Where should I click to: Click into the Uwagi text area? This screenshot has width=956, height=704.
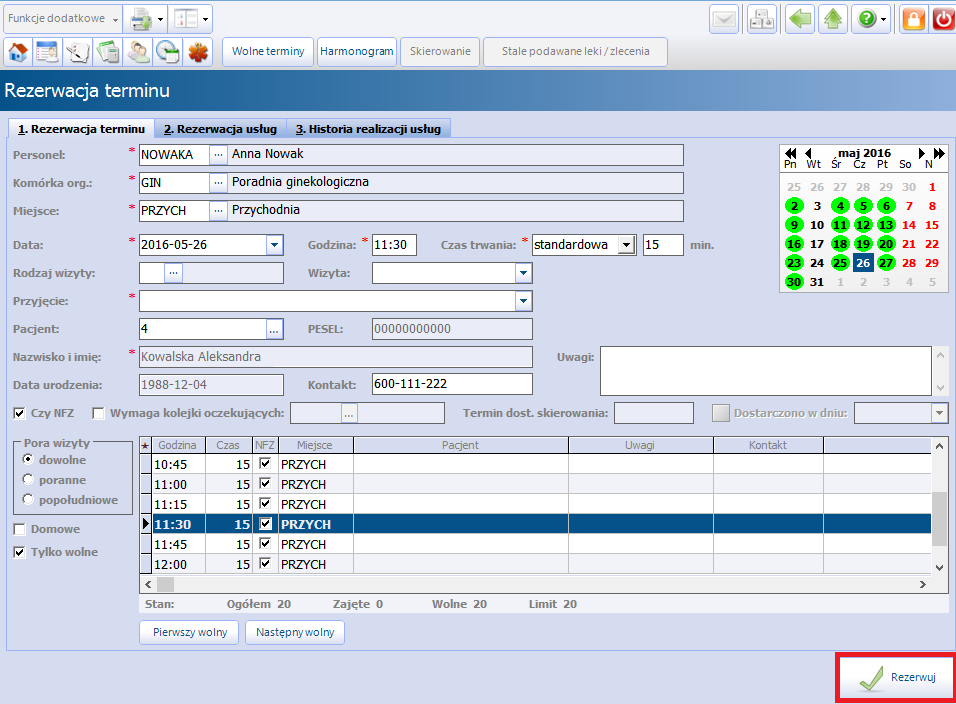click(x=766, y=371)
